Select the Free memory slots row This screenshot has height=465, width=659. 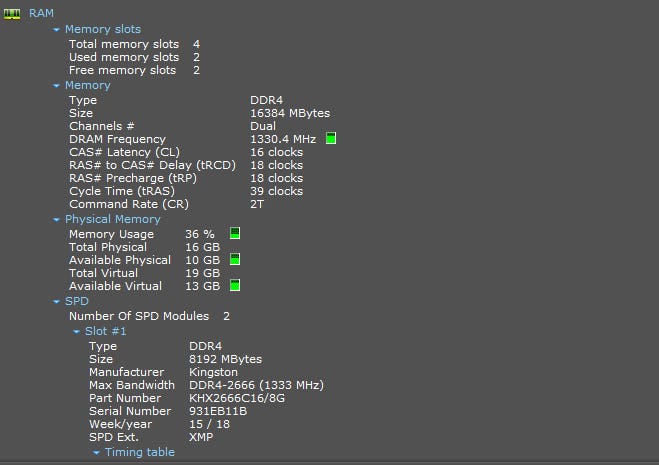point(134,70)
